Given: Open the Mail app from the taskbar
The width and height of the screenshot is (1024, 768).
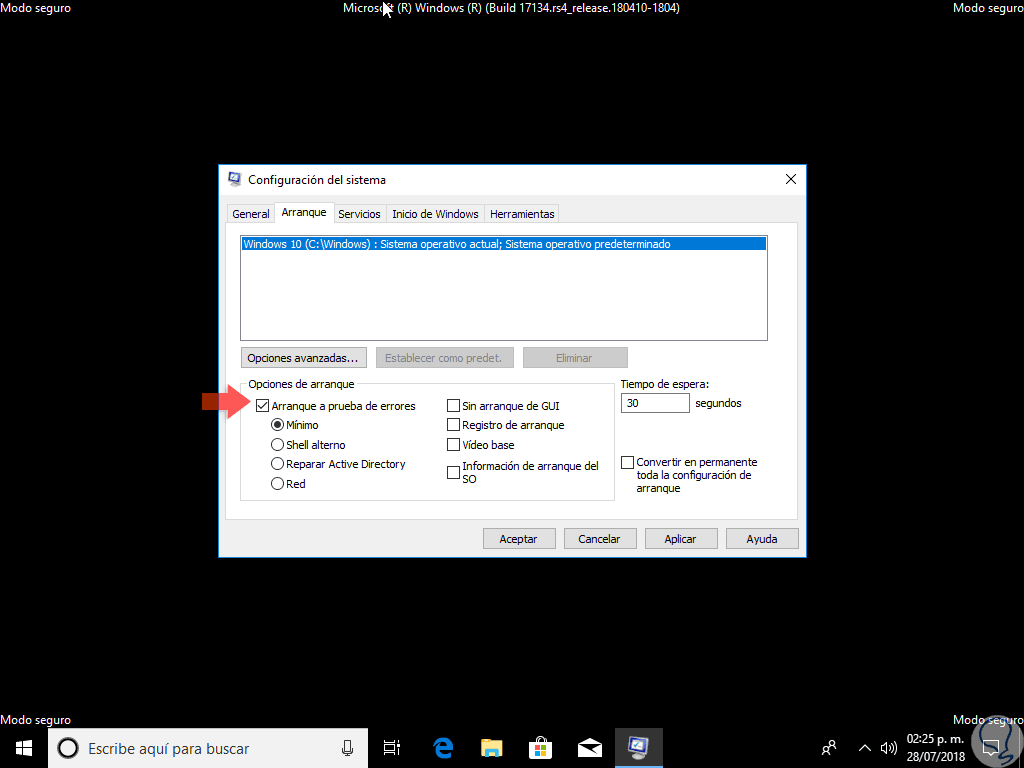Looking at the screenshot, I should [x=590, y=748].
